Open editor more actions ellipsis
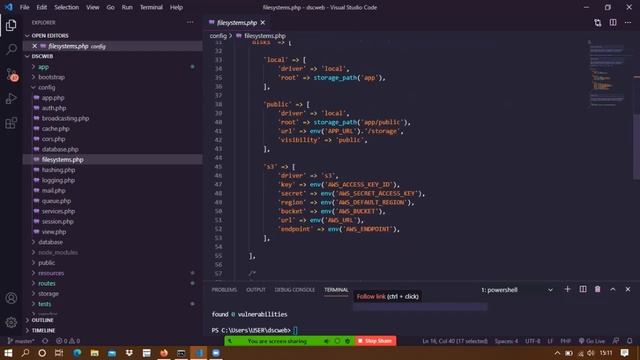Screen dimensions: 640x360 (628, 22)
